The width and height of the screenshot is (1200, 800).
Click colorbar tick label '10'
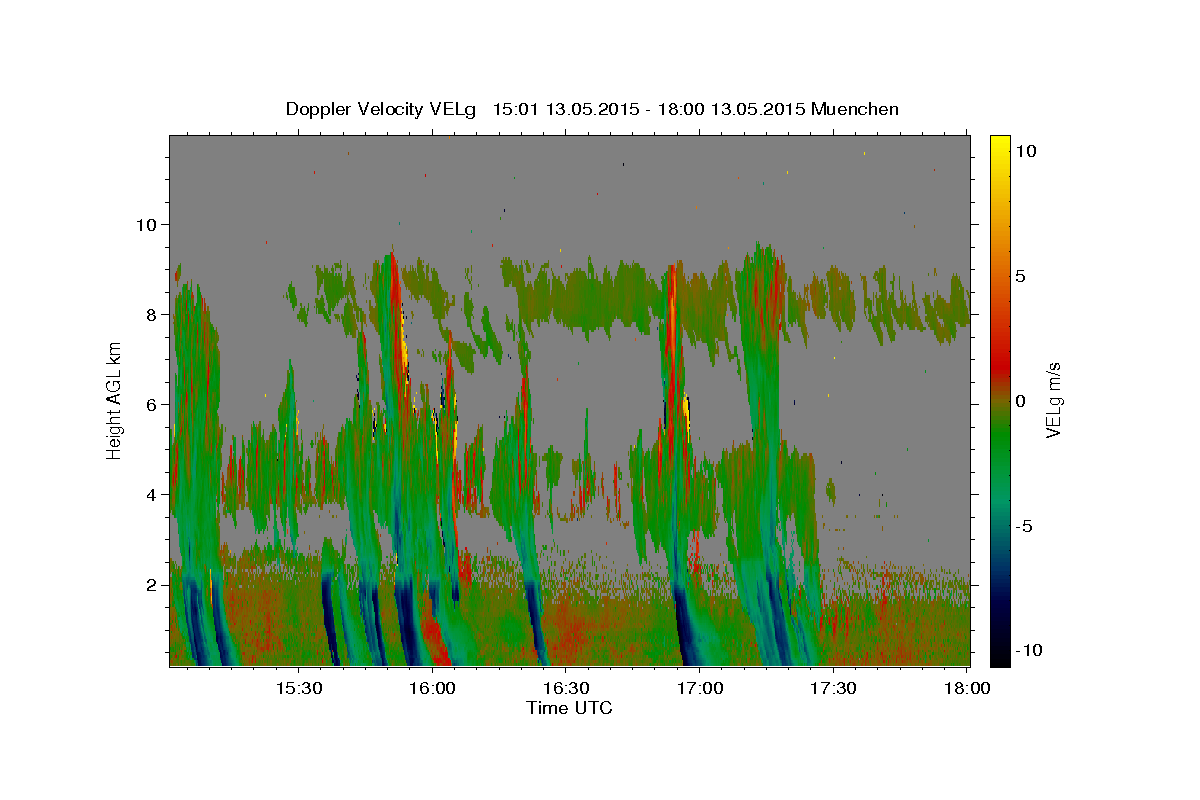coord(1025,151)
